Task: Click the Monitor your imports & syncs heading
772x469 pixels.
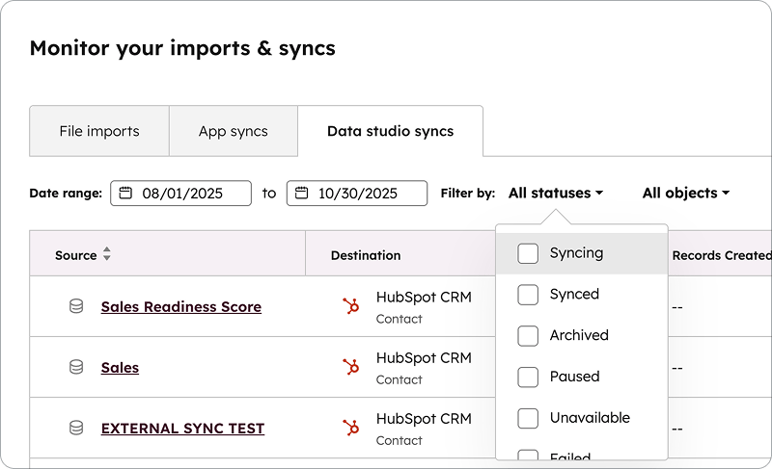Action: [x=183, y=48]
